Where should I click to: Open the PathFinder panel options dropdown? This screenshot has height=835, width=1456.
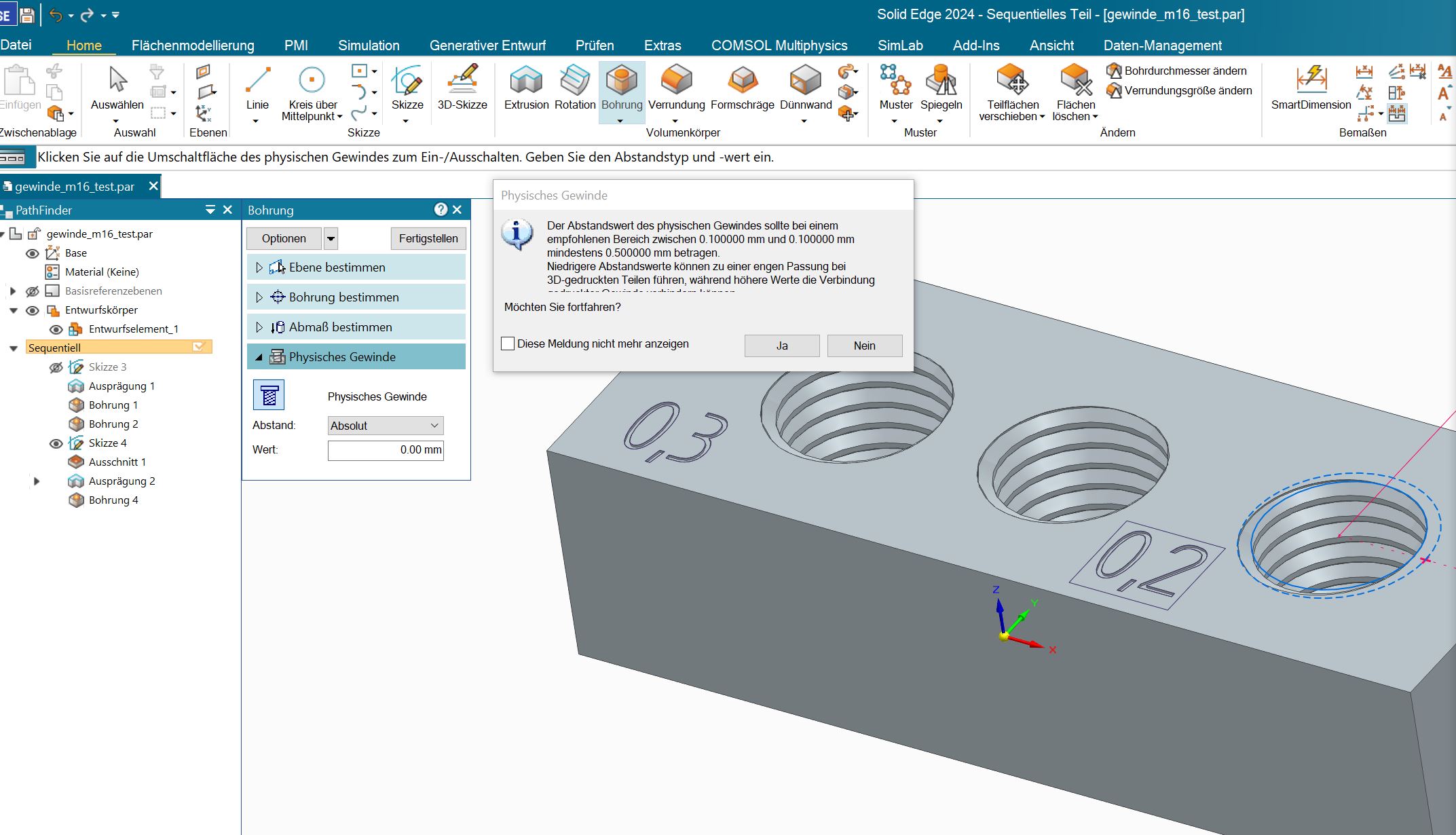point(210,210)
